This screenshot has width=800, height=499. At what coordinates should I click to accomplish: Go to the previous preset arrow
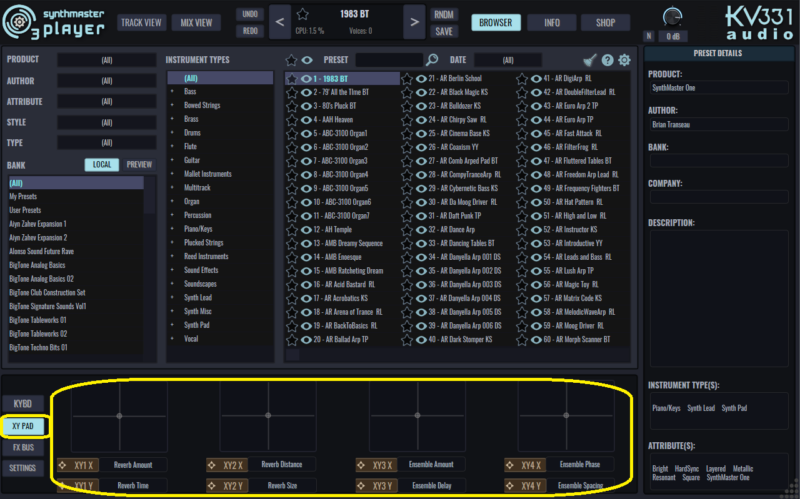pyautogui.click(x=281, y=22)
